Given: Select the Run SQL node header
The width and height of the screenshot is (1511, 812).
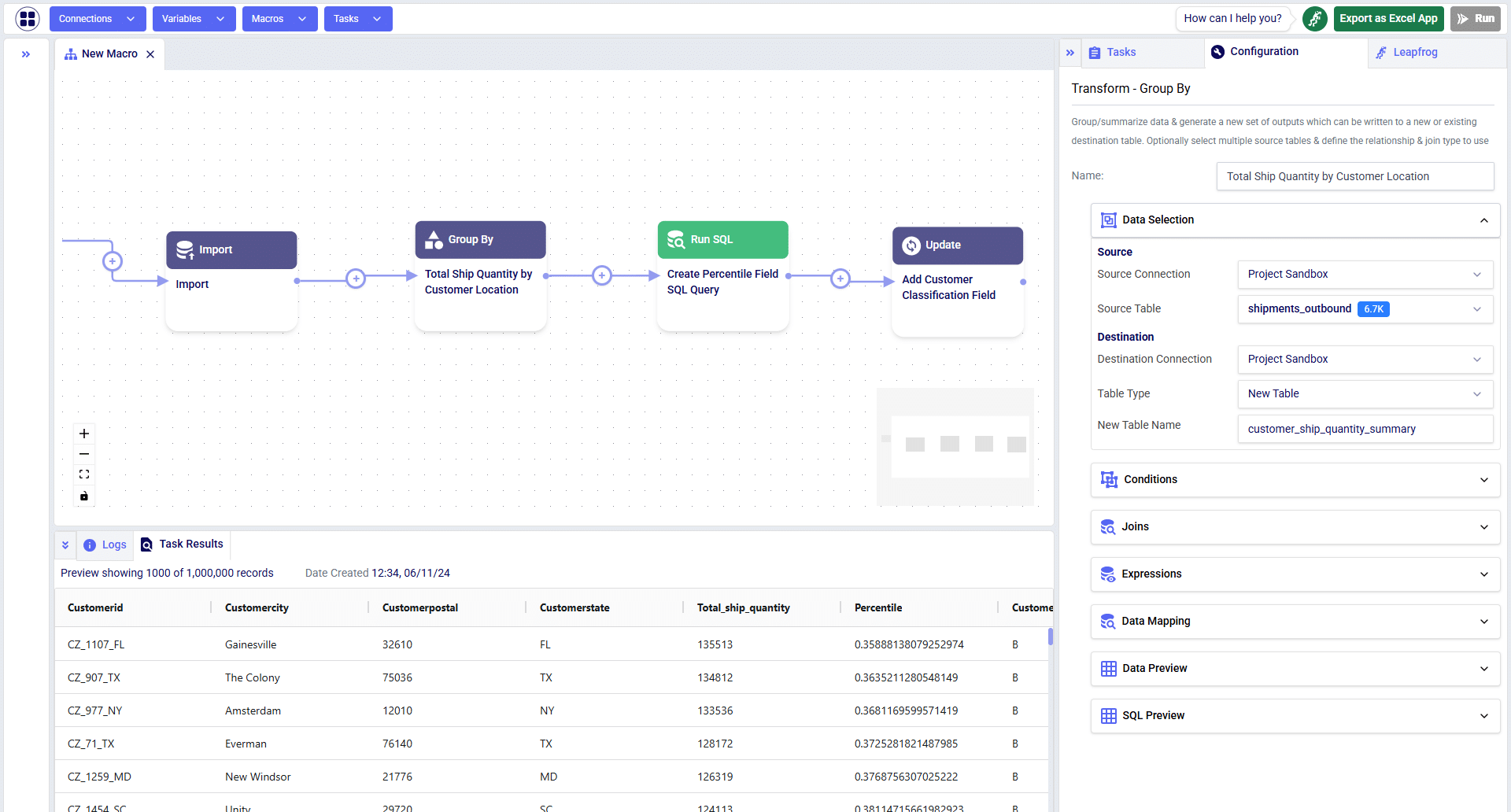Looking at the screenshot, I should (722, 239).
